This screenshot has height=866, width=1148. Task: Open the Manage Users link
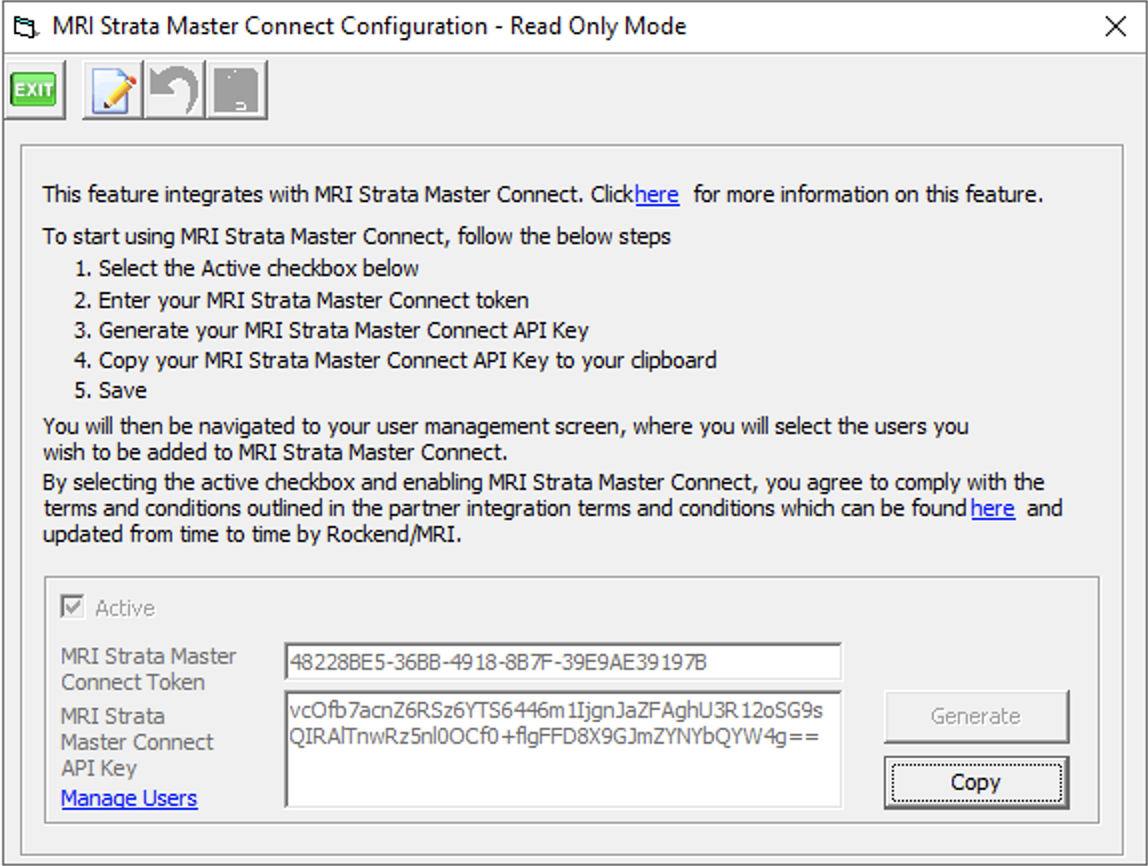(129, 798)
